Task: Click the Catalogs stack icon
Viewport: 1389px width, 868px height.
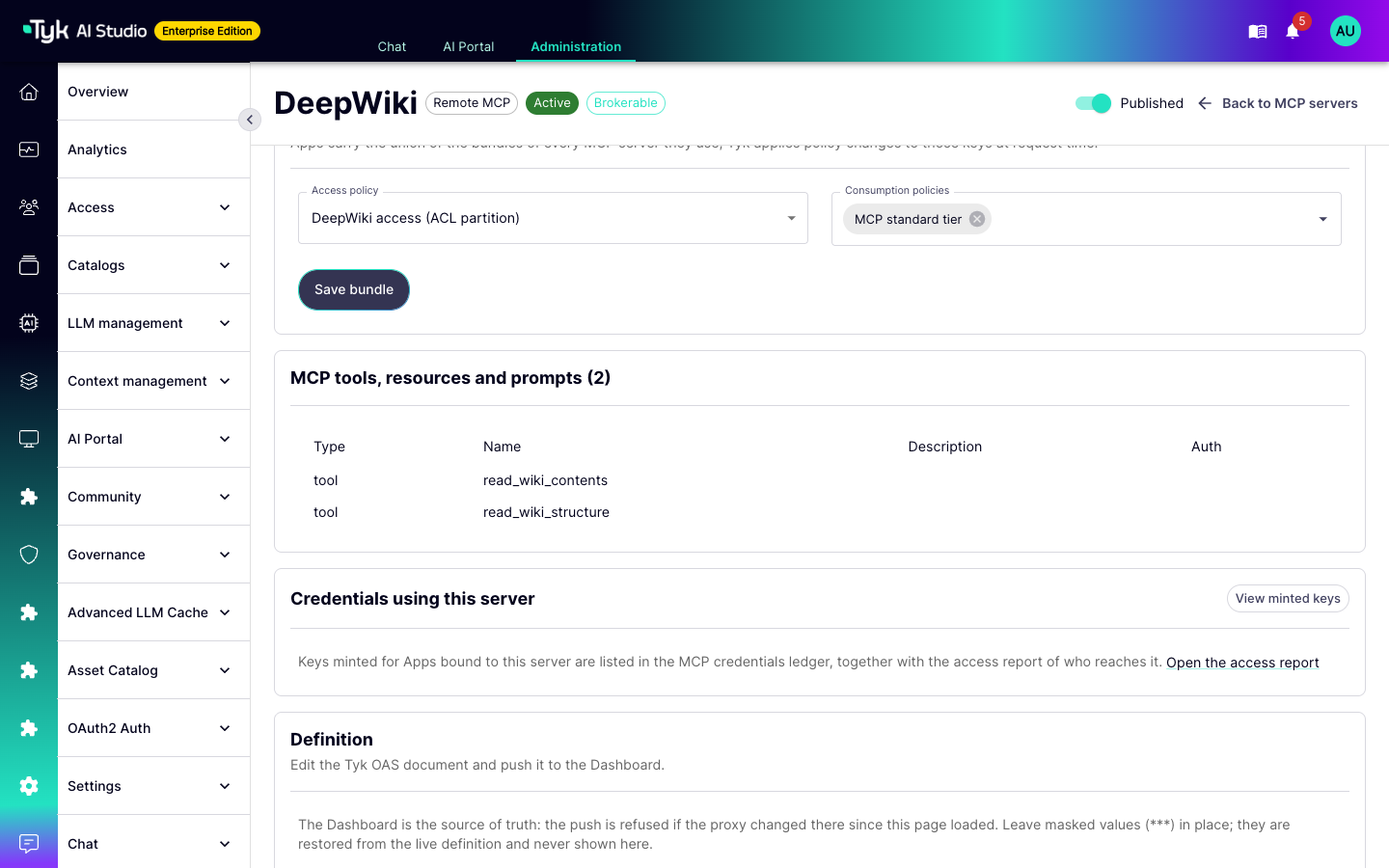Action: tap(29, 265)
